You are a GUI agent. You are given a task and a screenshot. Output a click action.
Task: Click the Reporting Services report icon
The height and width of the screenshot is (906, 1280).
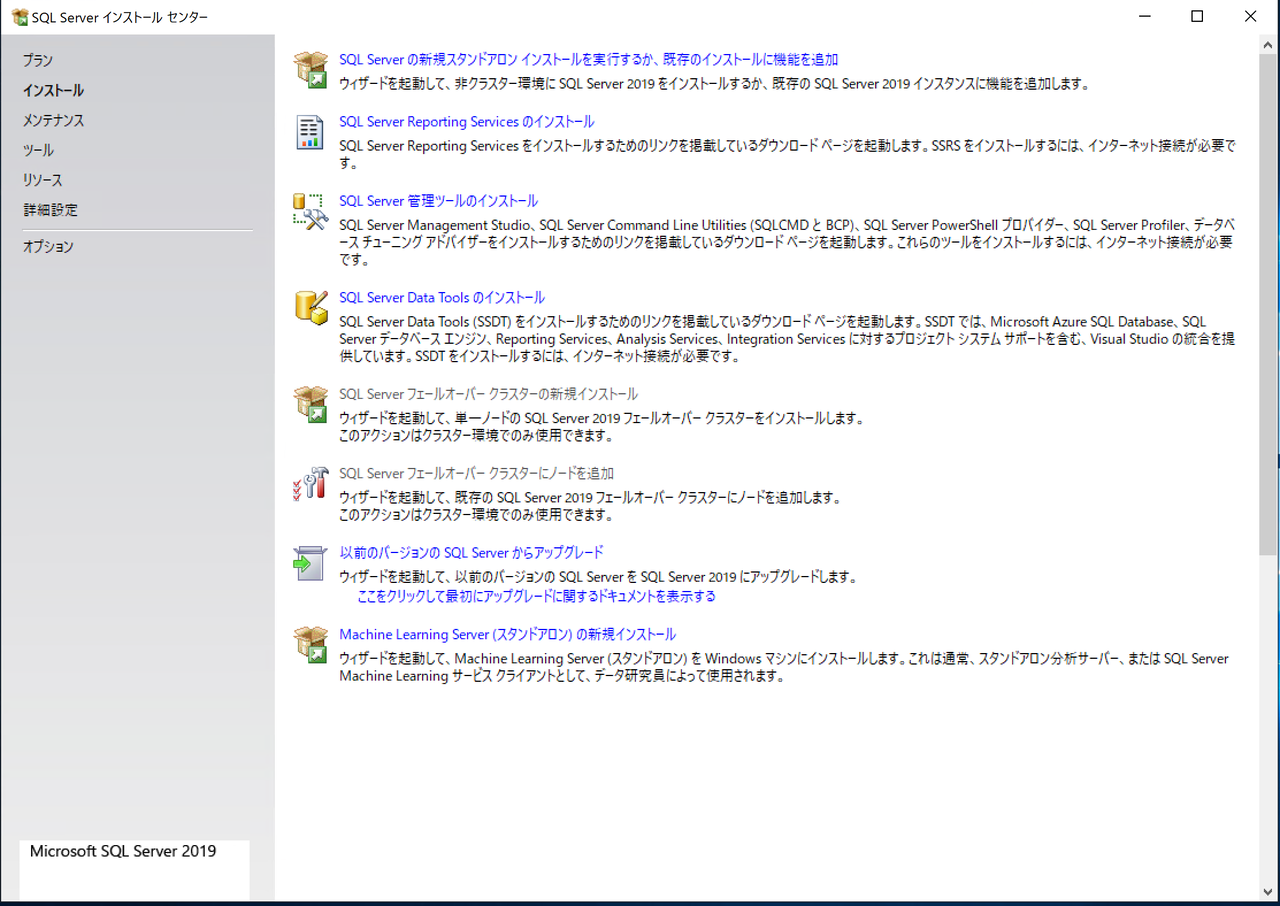[x=311, y=132]
